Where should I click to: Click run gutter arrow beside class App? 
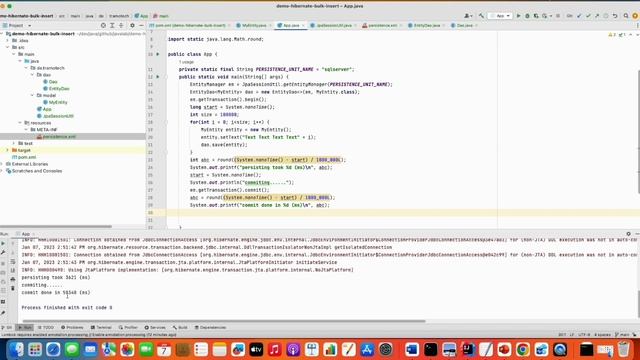[158, 54]
